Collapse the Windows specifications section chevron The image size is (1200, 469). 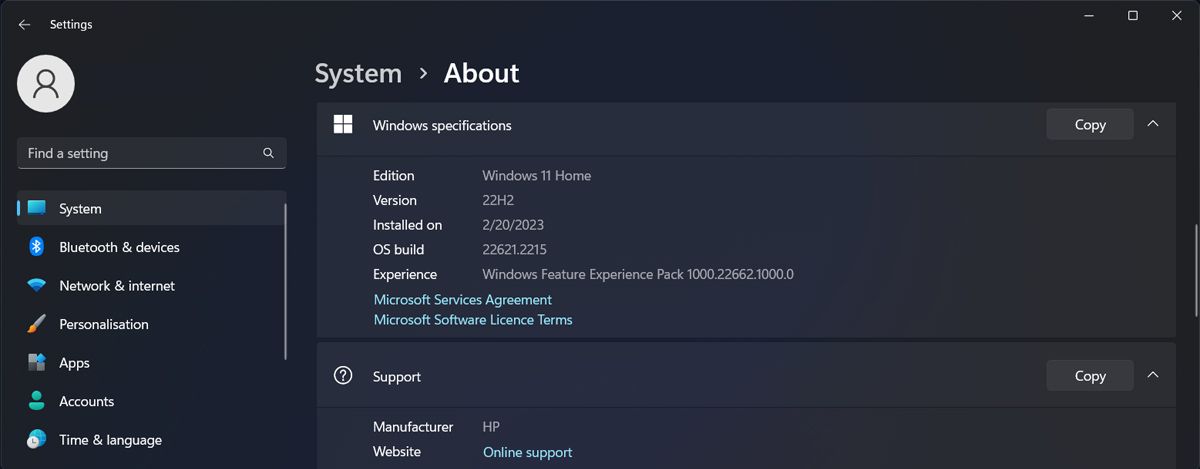[x=1153, y=124]
